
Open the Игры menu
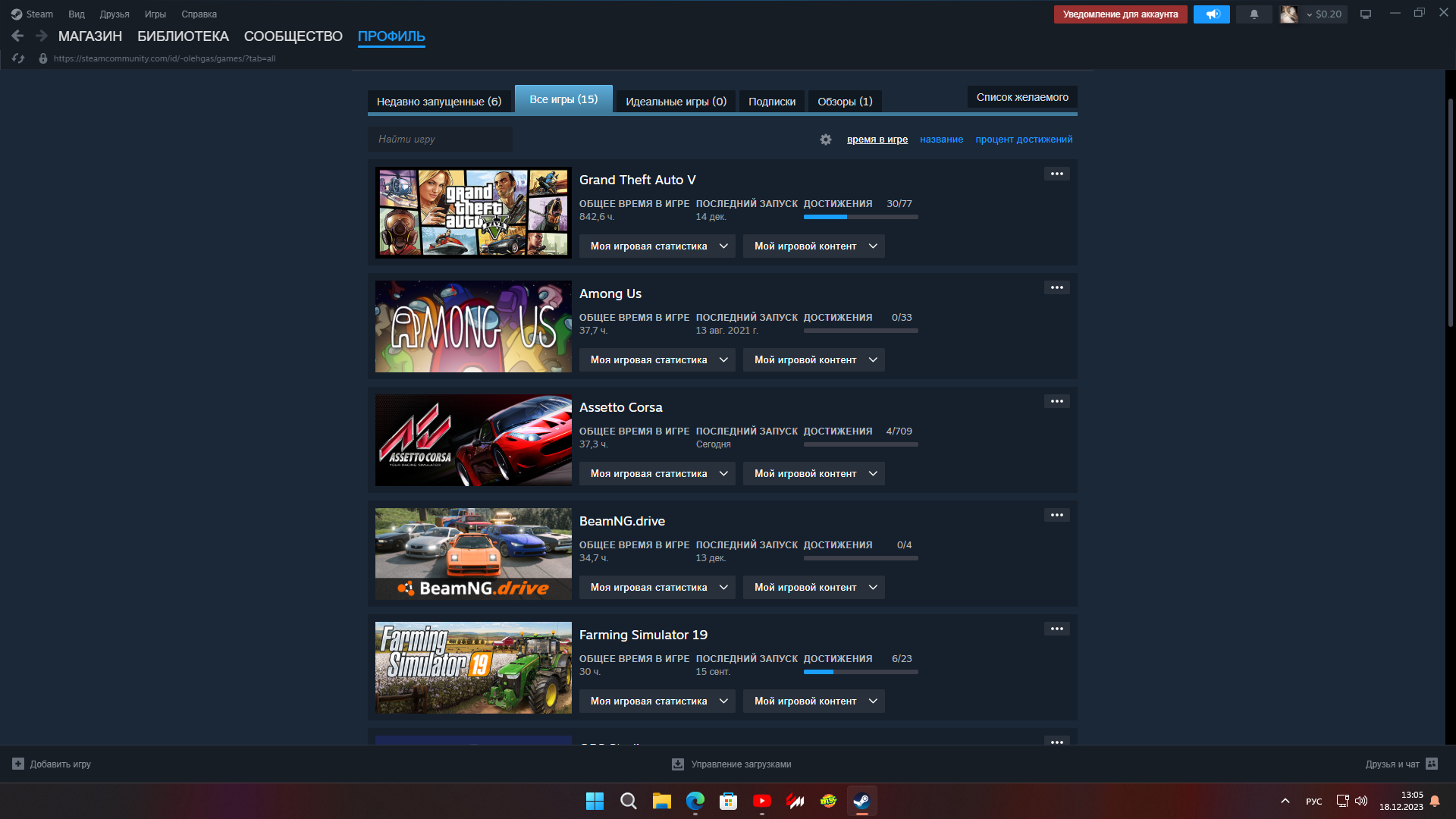pyautogui.click(x=155, y=14)
